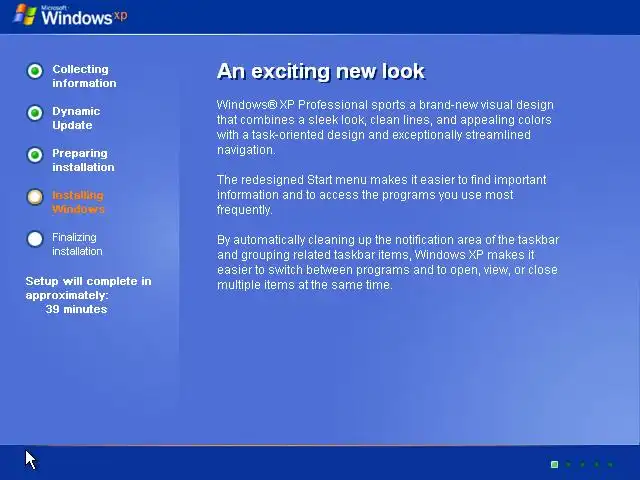Click the 'An exciting new look' heading
Screen dimensions: 640x480
tap(321, 71)
